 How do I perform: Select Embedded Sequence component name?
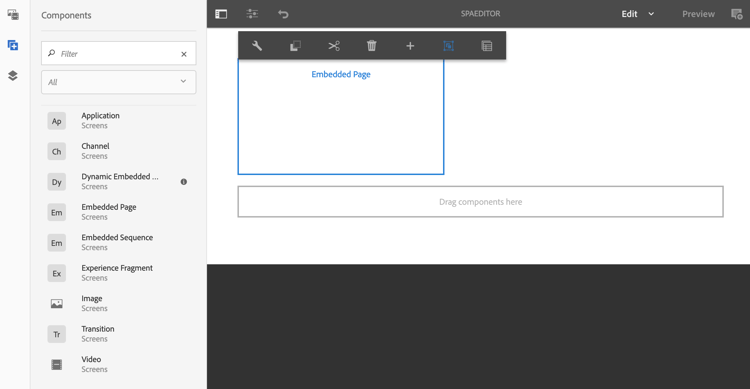point(117,237)
